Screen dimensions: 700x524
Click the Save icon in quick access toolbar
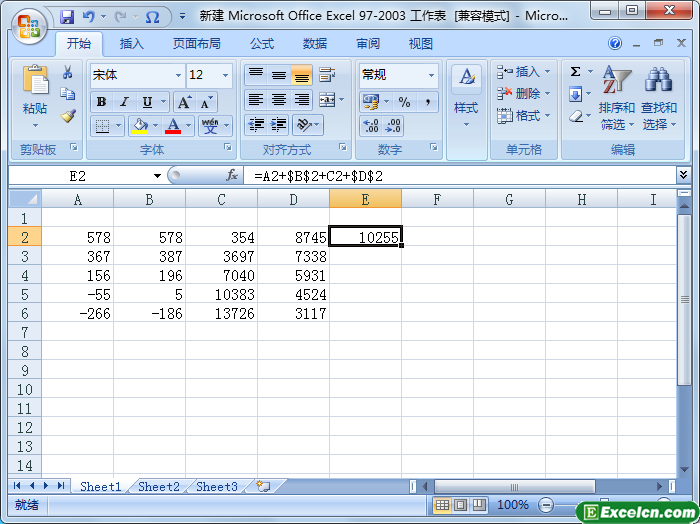(67, 17)
